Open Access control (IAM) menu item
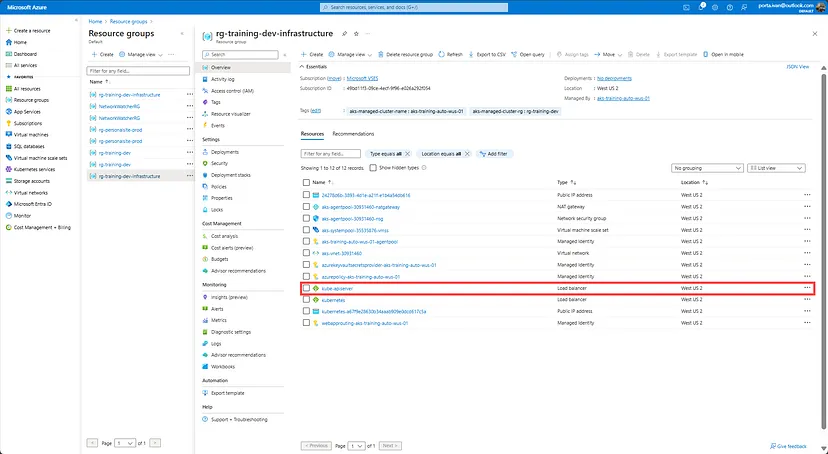 pos(232,91)
